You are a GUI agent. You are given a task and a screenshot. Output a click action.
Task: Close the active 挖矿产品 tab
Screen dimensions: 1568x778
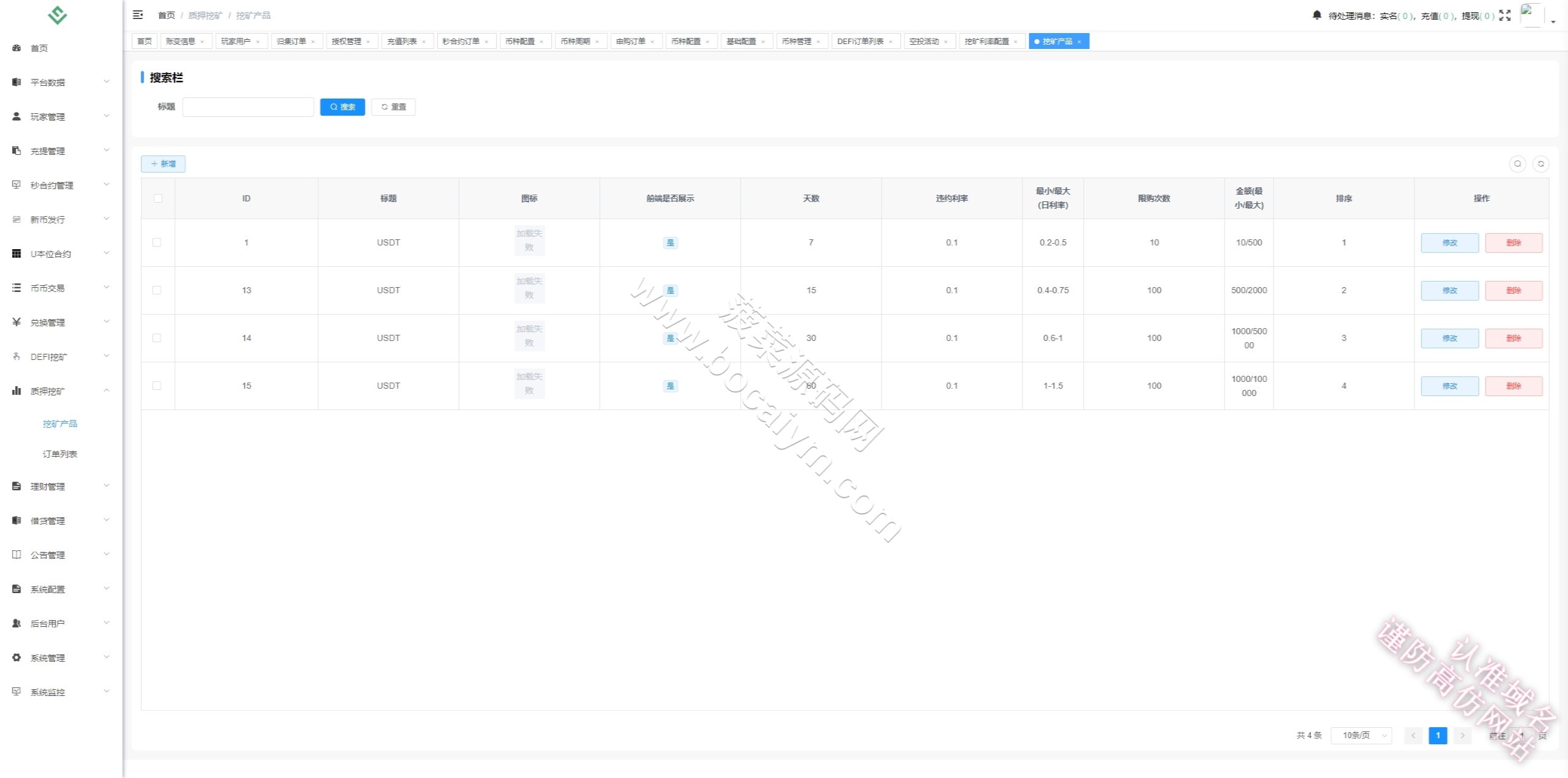pyautogui.click(x=1079, y=42)
